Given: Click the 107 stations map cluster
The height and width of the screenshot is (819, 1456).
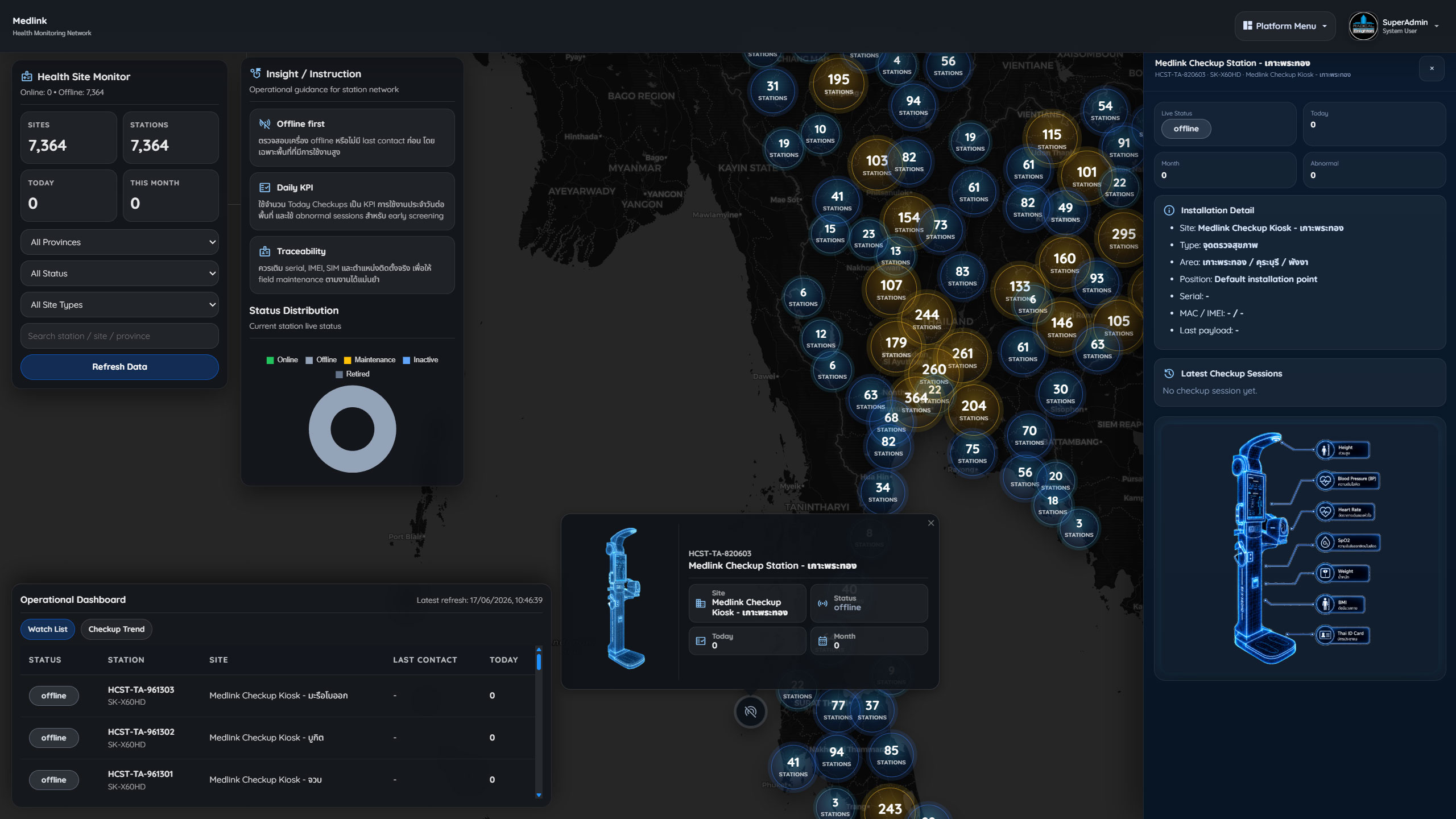Looking at the screenshot, I should [891, 289].
